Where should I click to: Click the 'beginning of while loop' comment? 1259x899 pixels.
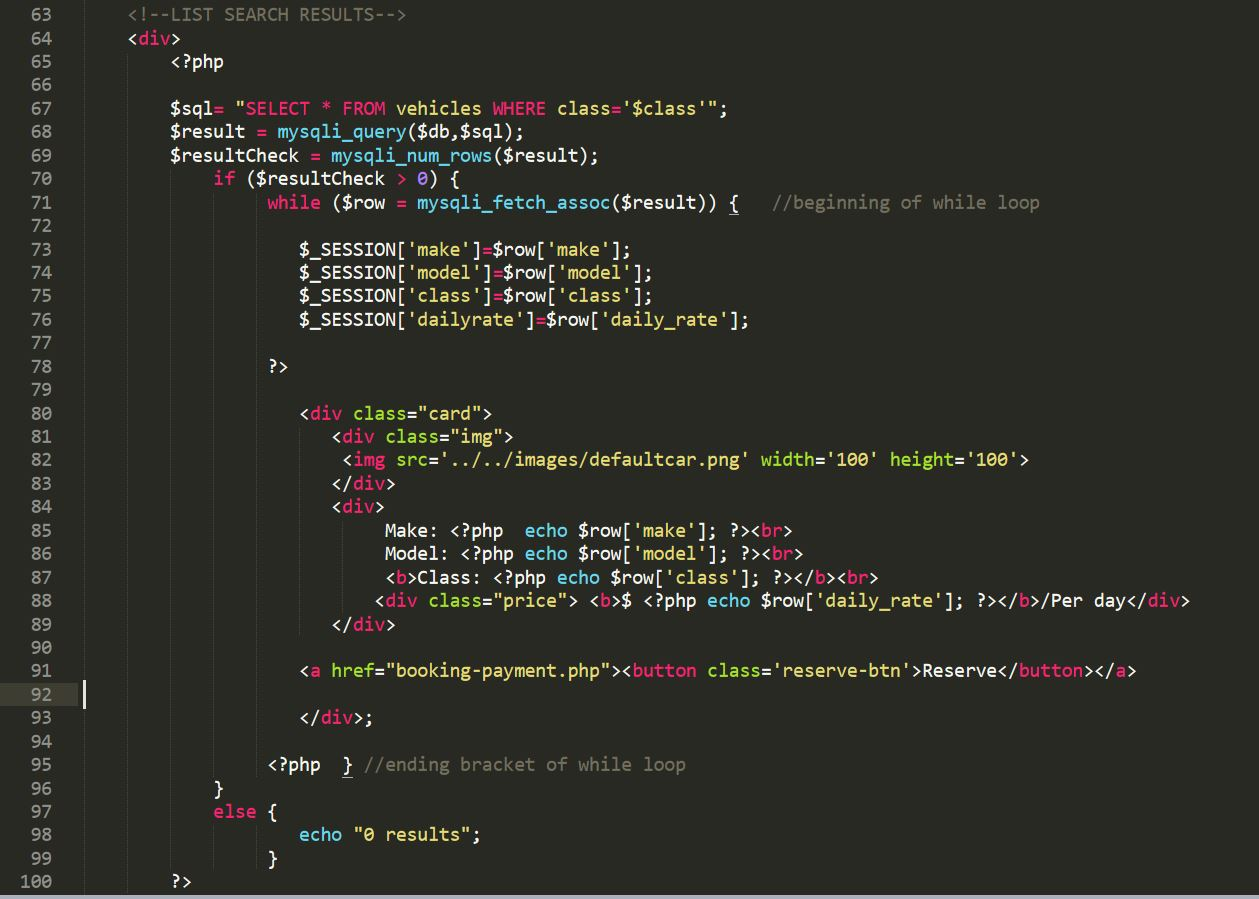tap(906, 202)
